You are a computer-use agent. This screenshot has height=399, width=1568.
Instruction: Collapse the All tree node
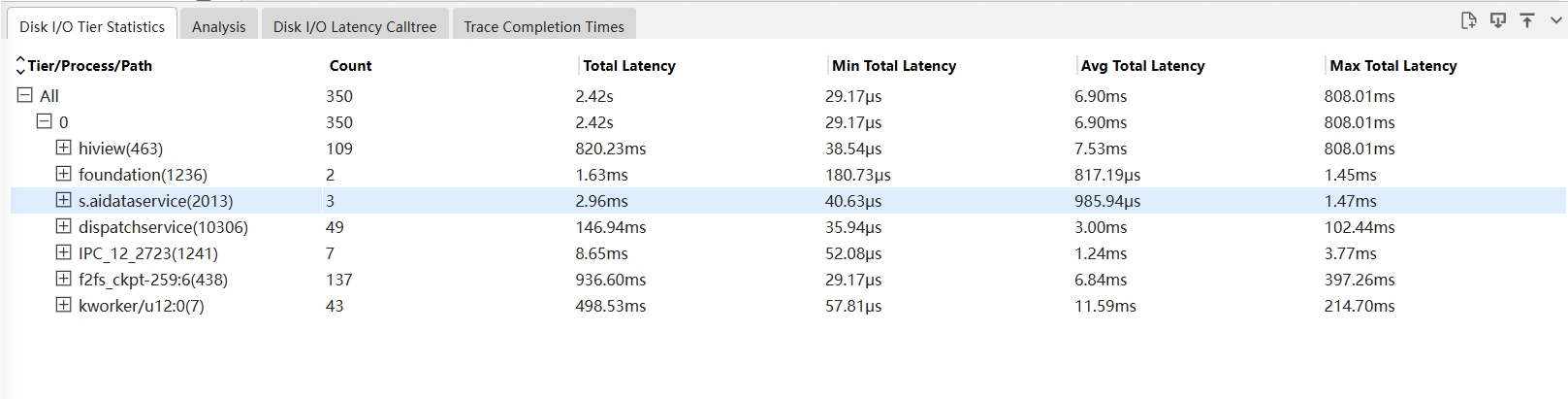[25, 95]
